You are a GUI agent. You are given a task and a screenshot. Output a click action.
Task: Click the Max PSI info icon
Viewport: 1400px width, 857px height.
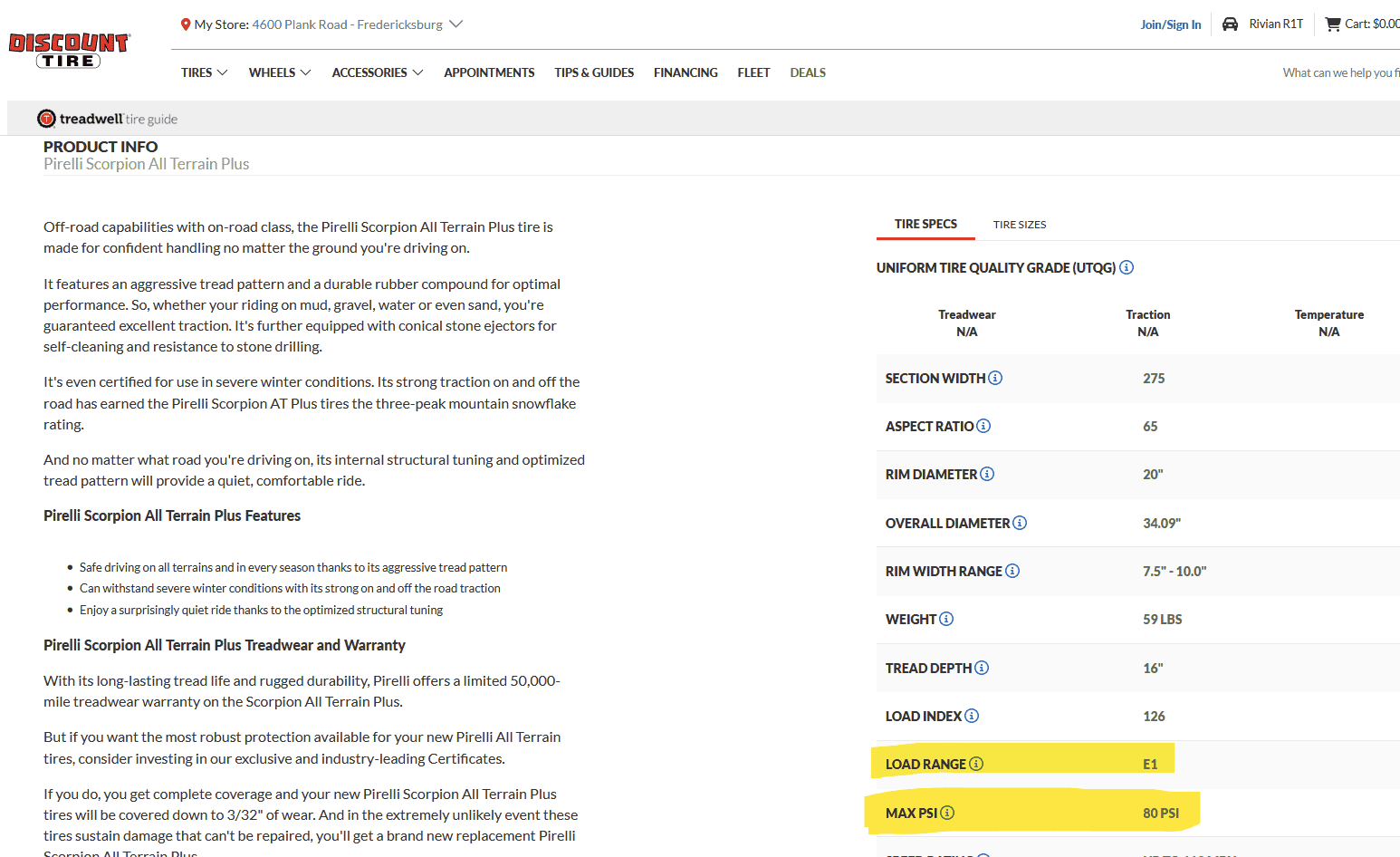947,813
